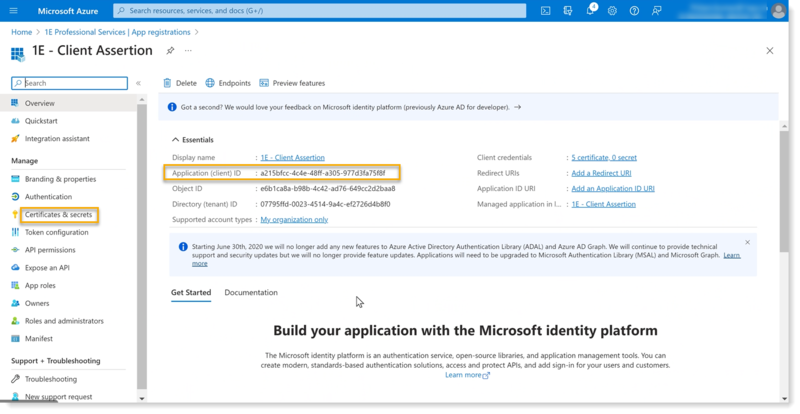Image resolution: width=800 pixels, height=414 pixels.
Task: Switch to the Documentation tab
Action: point(251,292)
